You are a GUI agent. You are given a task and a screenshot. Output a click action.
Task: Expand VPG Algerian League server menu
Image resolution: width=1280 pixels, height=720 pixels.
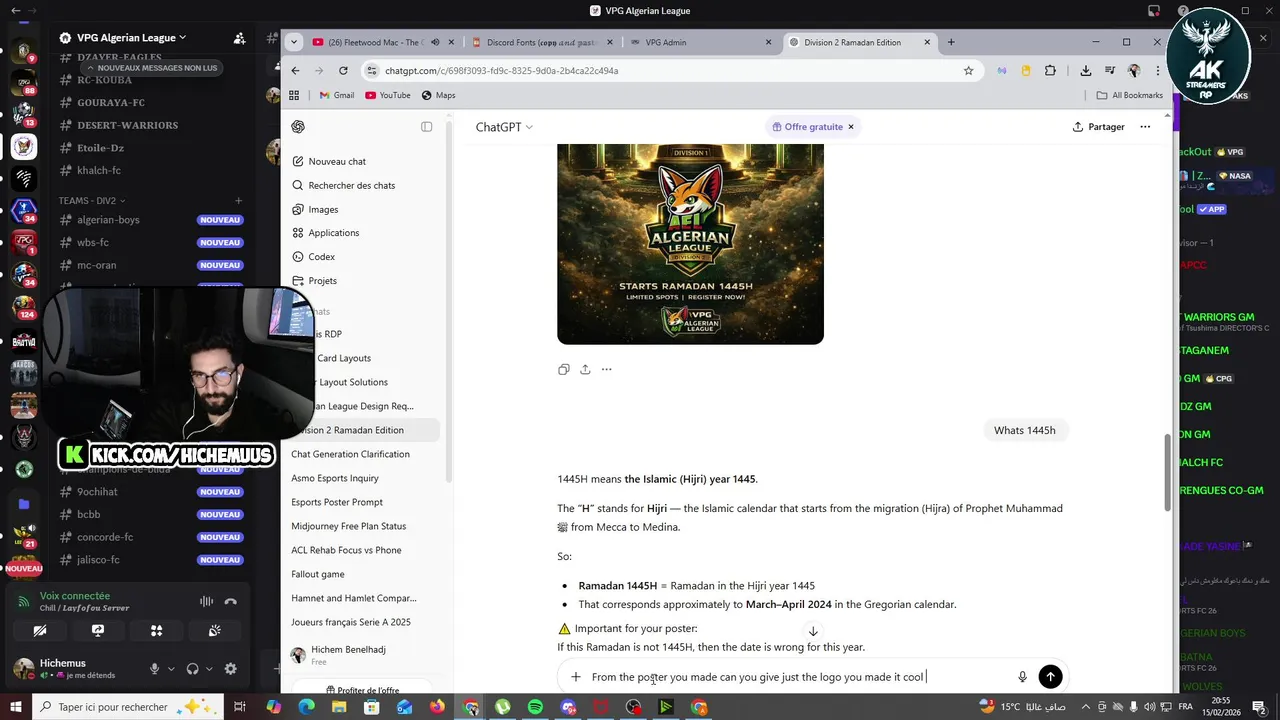point(132,38)
